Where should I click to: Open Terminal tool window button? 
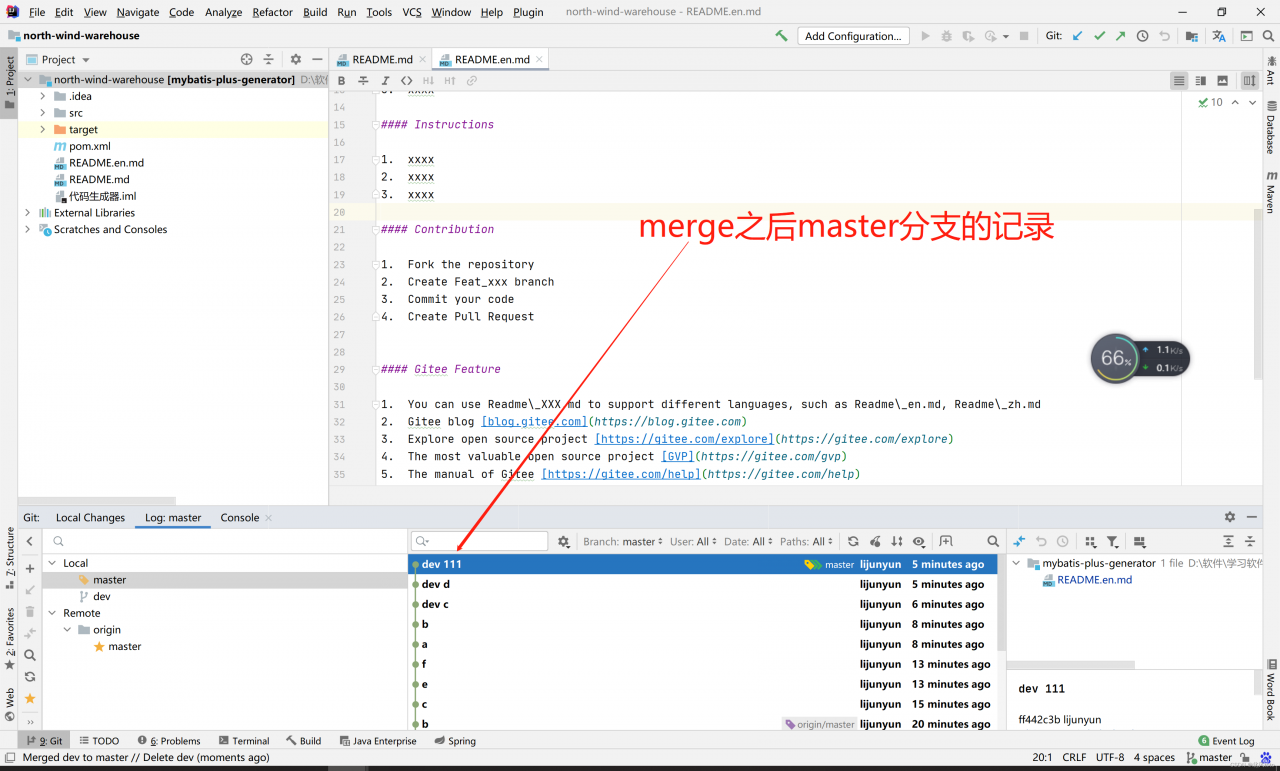243,741
